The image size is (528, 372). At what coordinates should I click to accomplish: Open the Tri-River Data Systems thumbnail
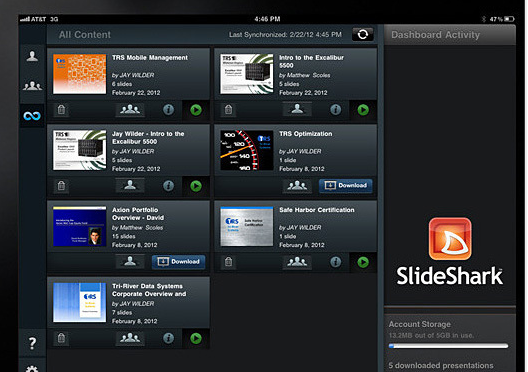click(x=79, y=302)
